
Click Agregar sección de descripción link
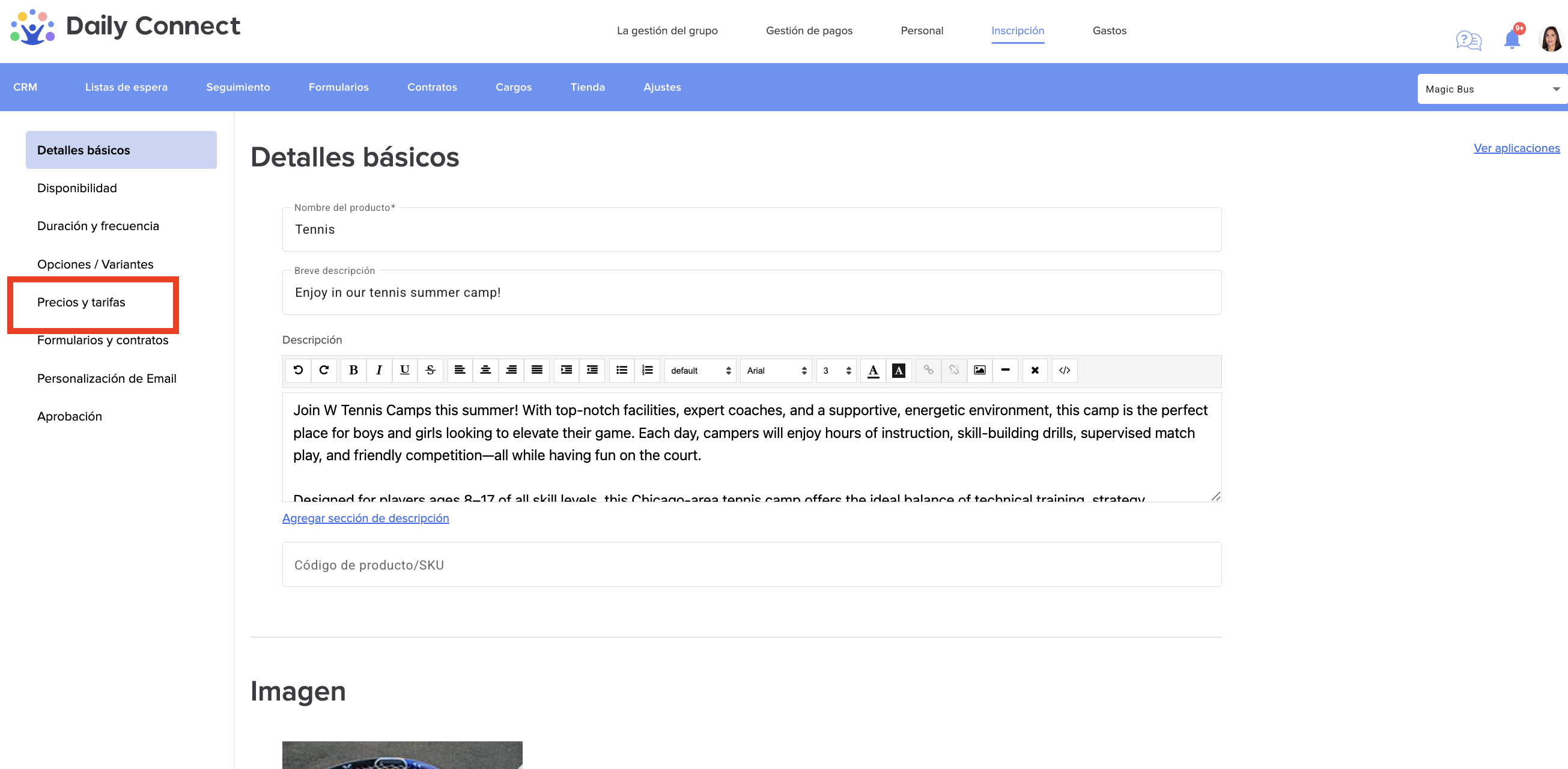(x=366, y=518)
